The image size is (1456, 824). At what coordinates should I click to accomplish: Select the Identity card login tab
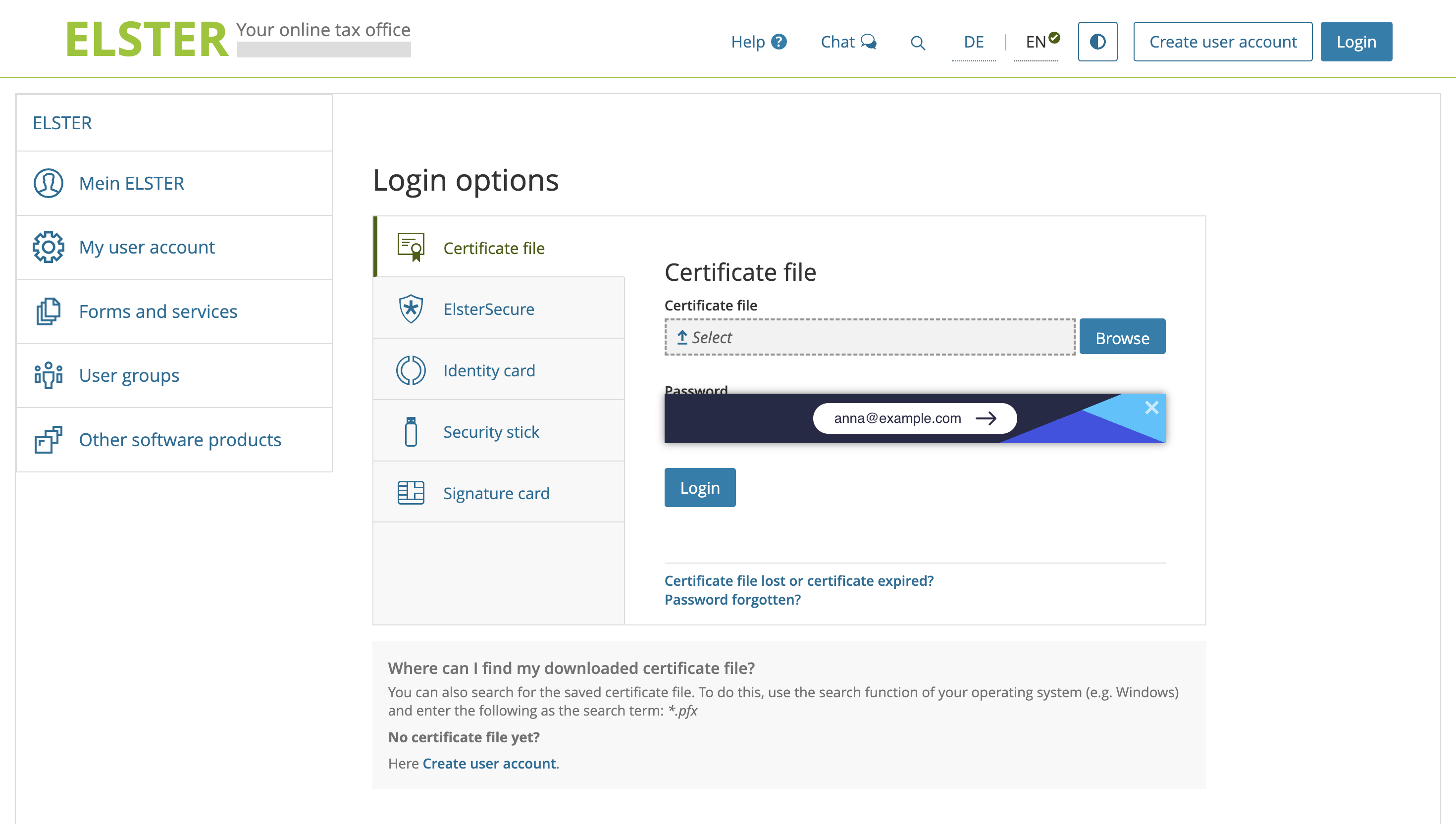coord(499,370)
